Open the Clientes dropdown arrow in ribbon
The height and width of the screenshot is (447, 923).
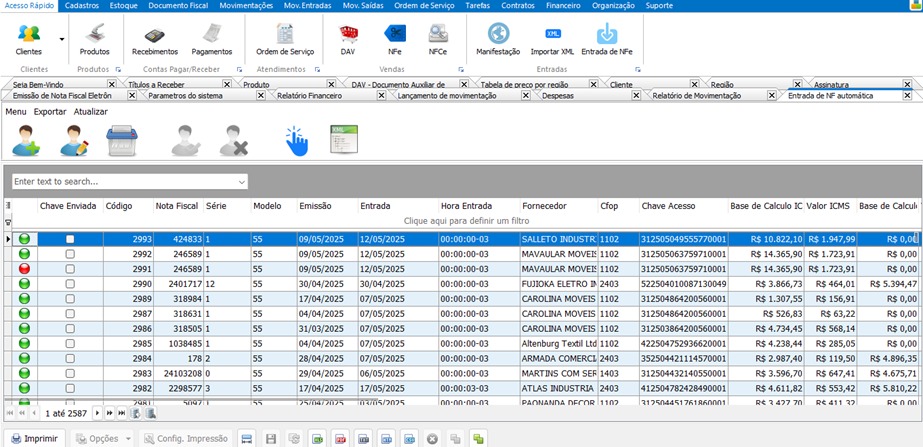tap(61, 39)
